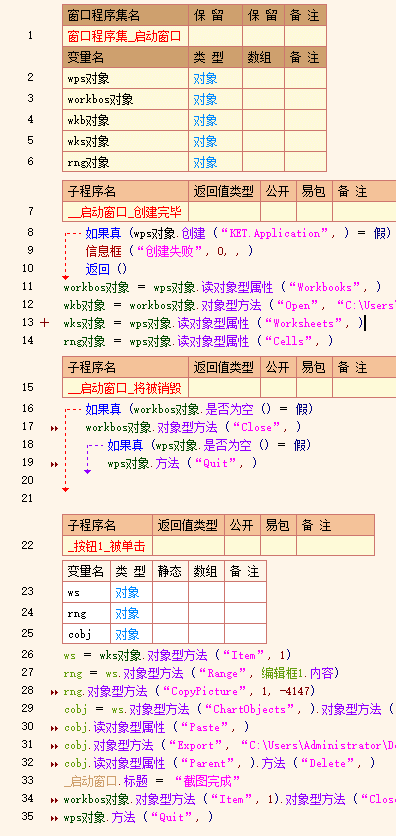Image resolution: width=396 pixels, height=836 pixels.
Task: Click the 对象 type cell of ws row
Action: 131,592
